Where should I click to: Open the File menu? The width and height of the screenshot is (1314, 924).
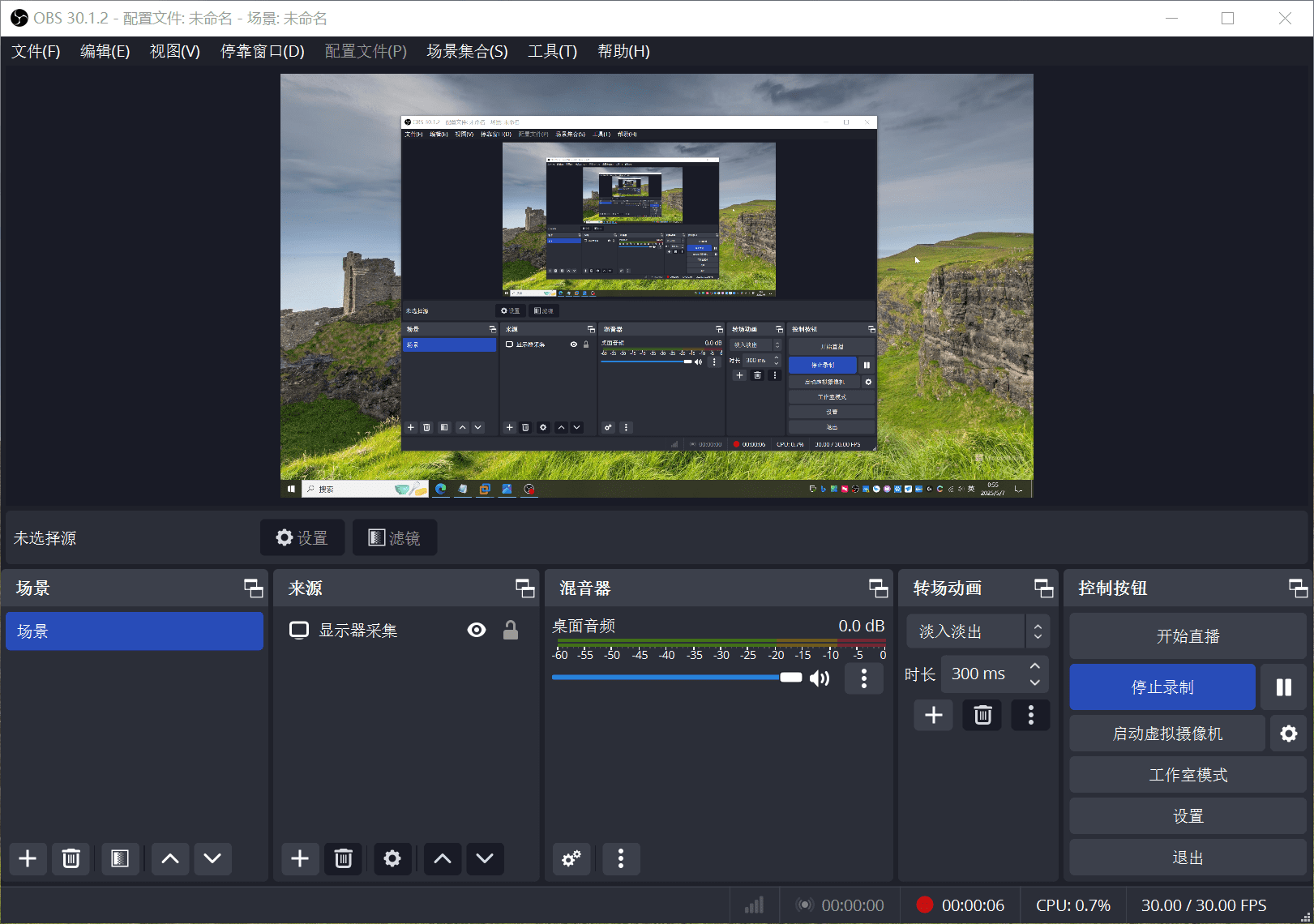point(36,51)
